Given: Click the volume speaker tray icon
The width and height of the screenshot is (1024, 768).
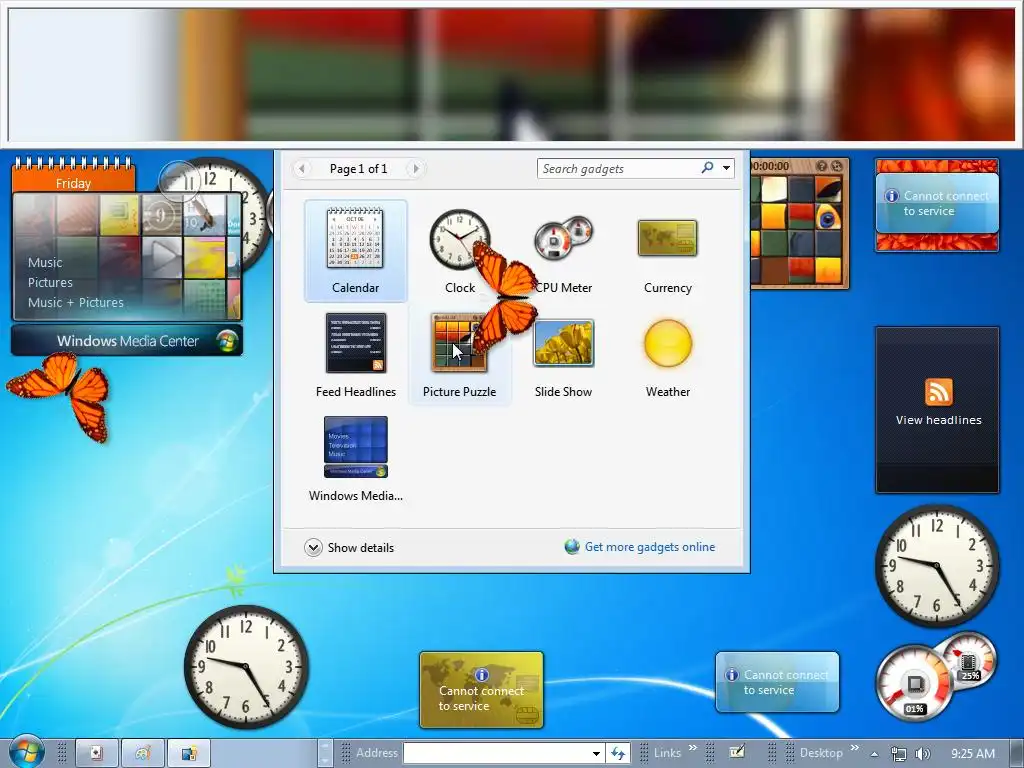Looking at the screenshot, I should click(x=923, y=754).
